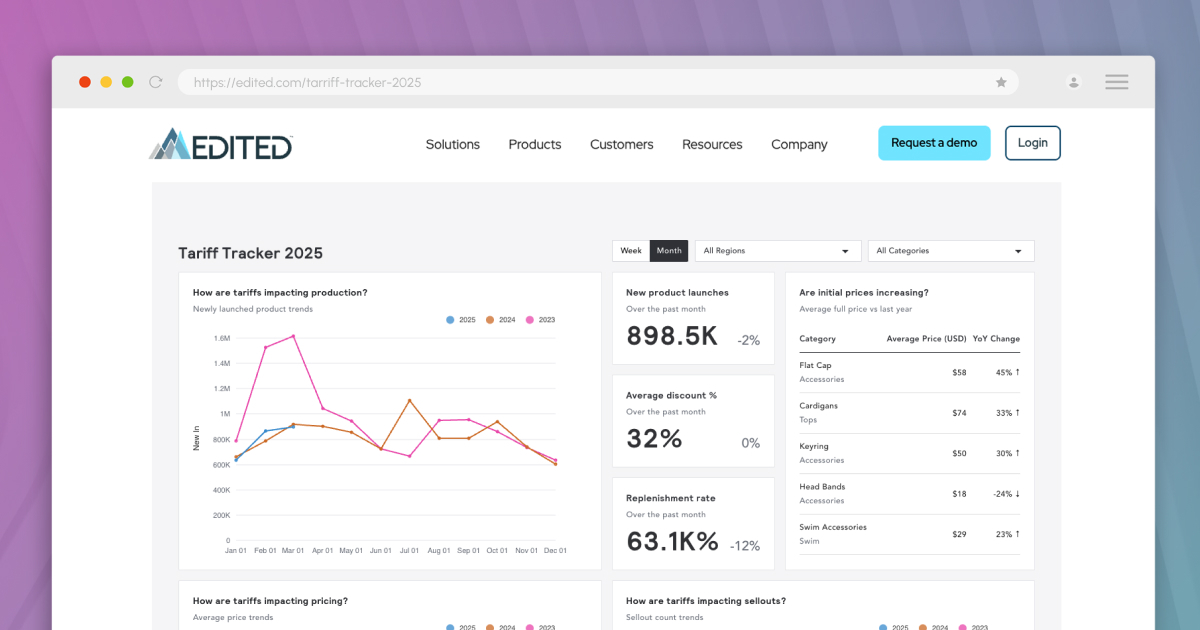
Task: Click the 33% YoY change for Cardigans
Action: click(1008, 413)
